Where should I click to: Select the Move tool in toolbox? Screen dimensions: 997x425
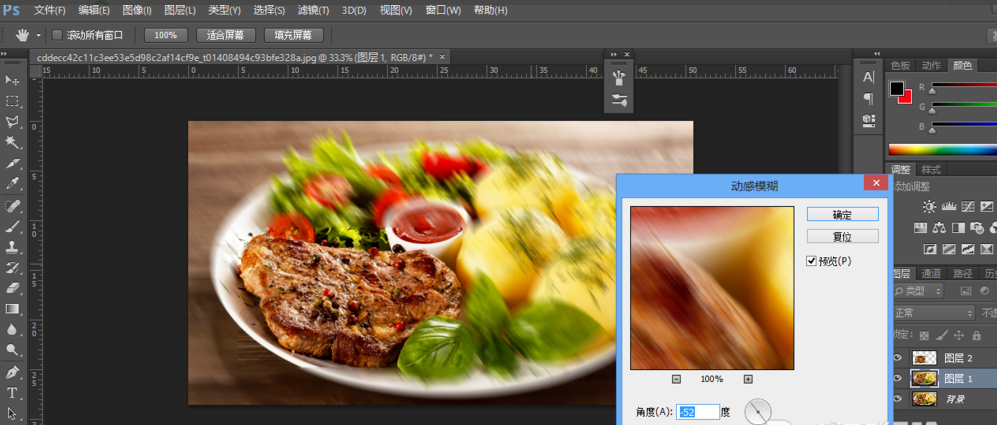click(13, 80)
